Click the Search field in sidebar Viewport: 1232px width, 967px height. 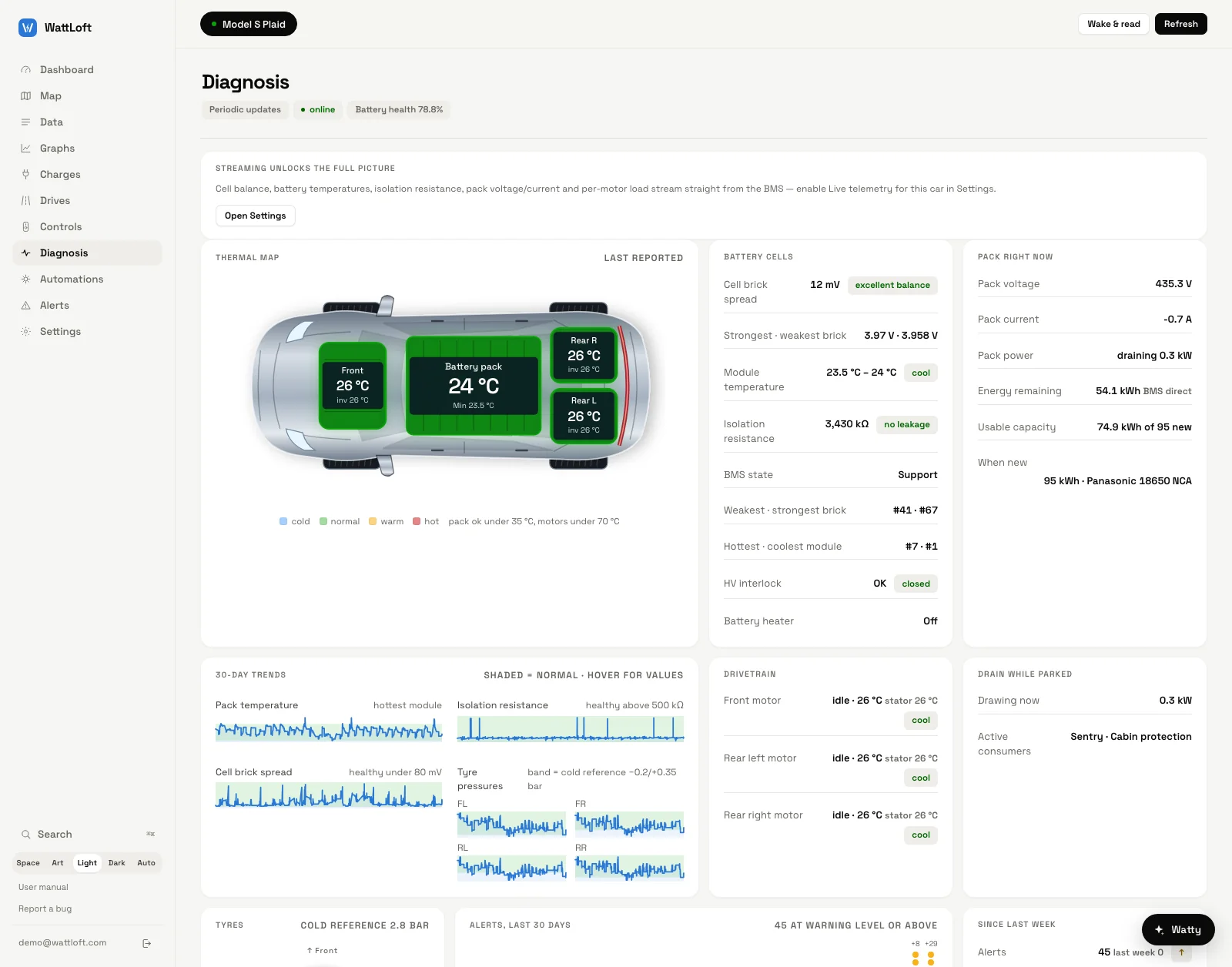pos(87,835)
